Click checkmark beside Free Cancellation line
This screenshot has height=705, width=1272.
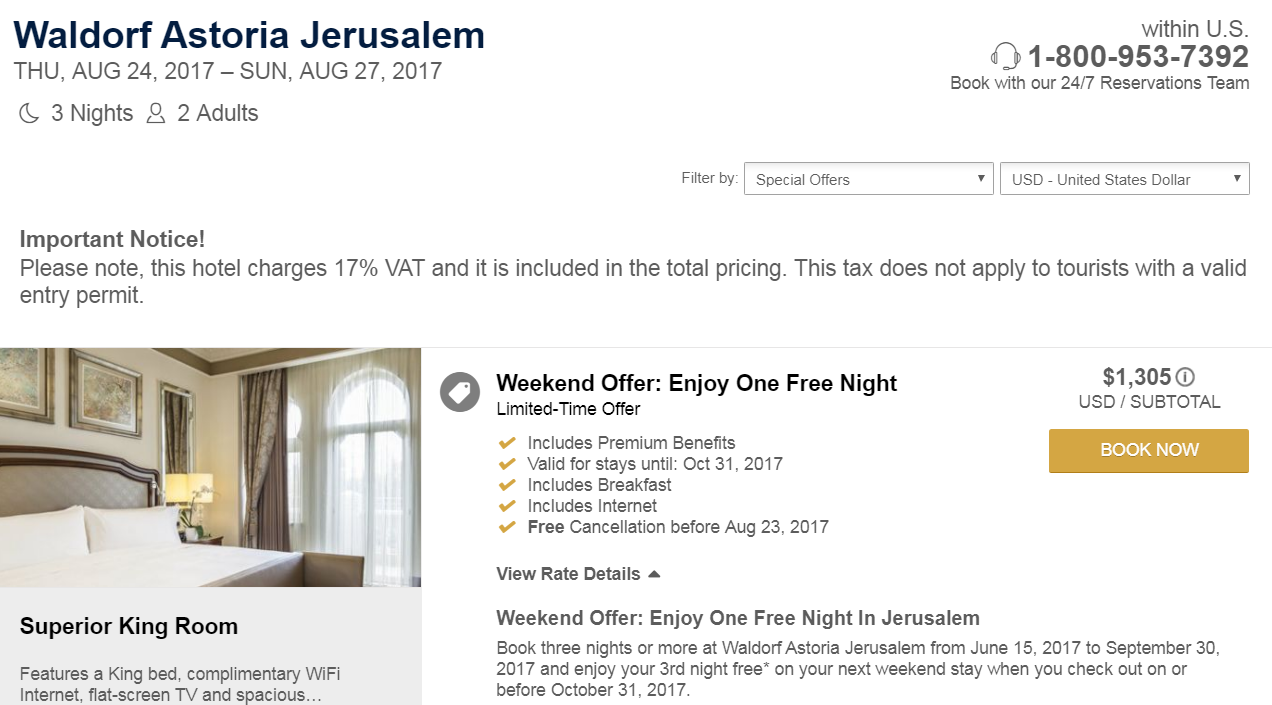pyautogui.click(x=507, y=527)
